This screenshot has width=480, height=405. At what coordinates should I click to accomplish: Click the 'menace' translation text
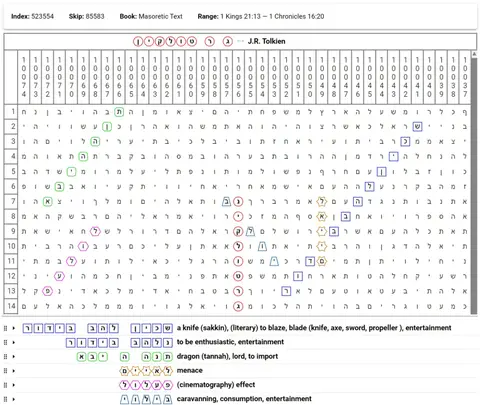pyautogui.click(x=190, y=371)
